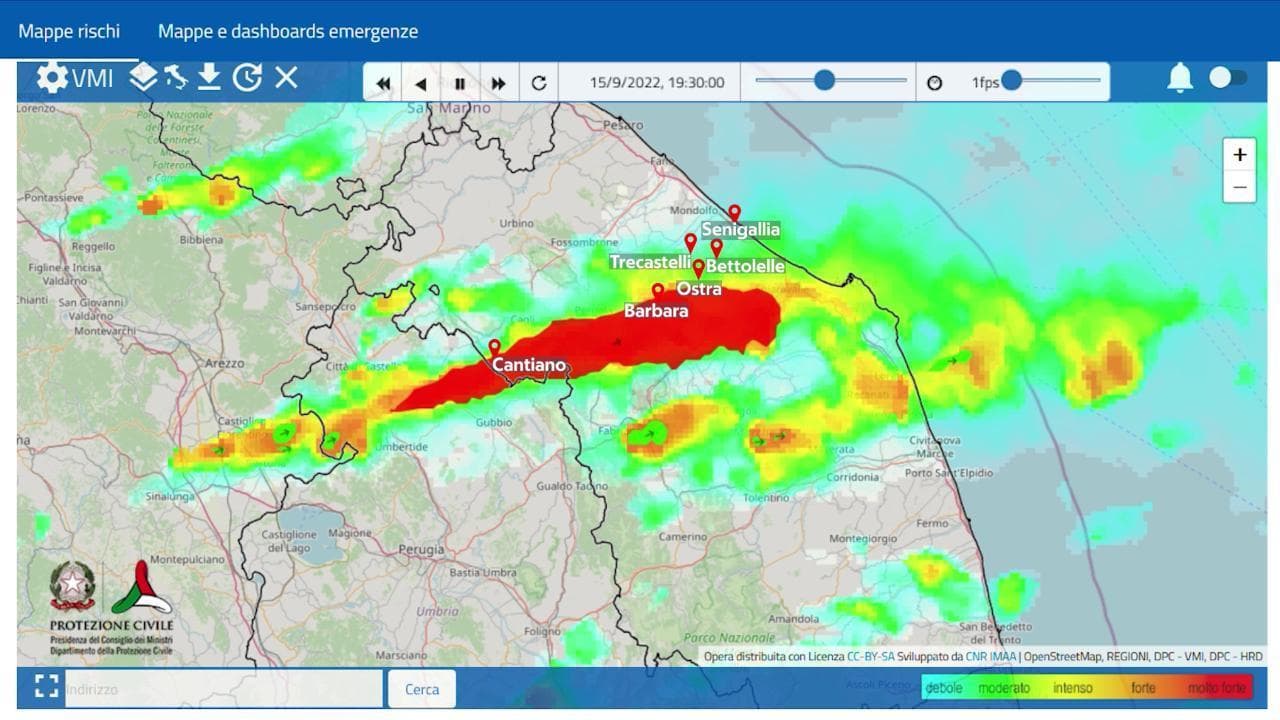Click the Cantiano map pin

coord(494,347)
